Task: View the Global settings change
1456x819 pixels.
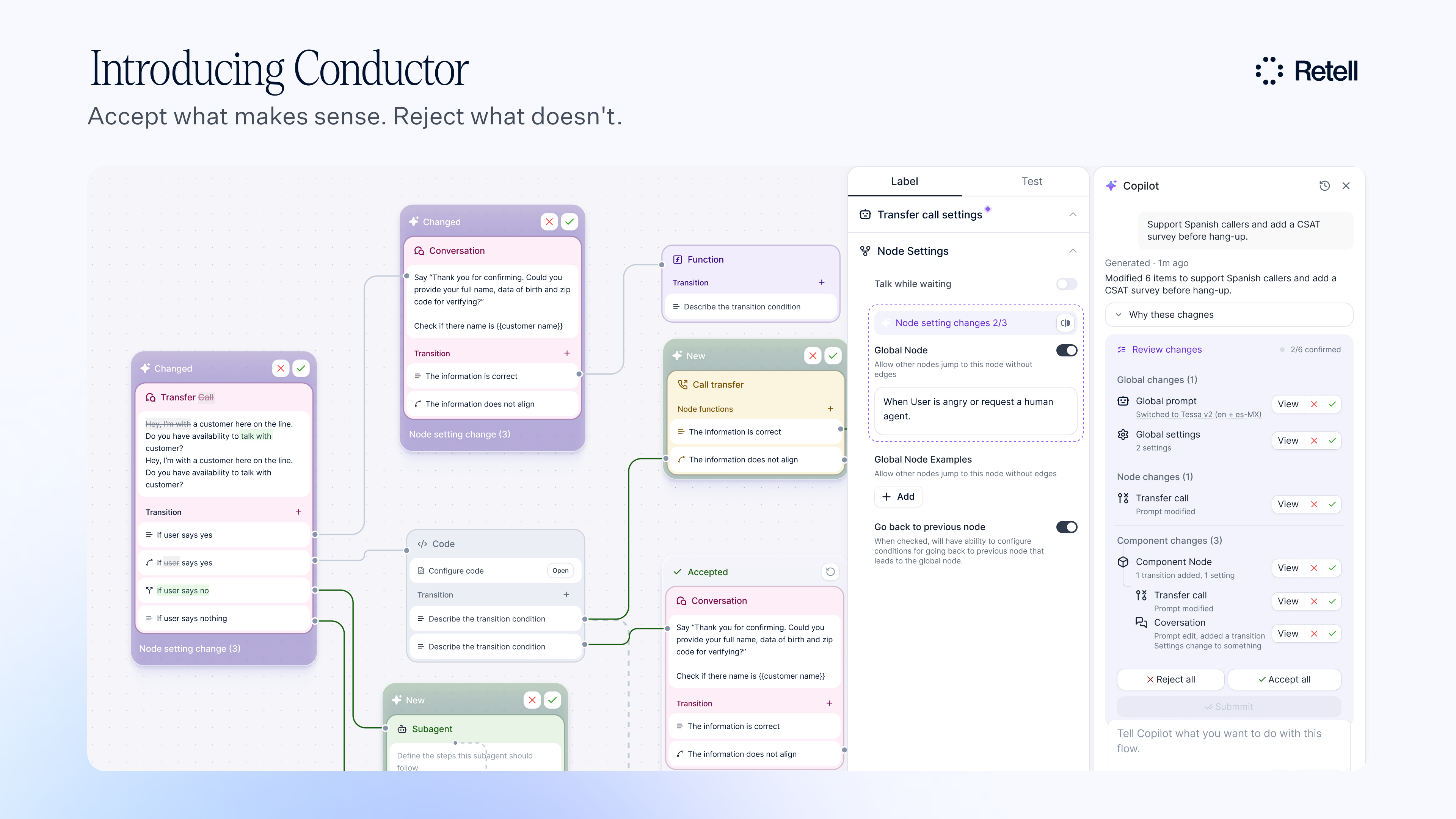Action: (x=1288, y=441)
